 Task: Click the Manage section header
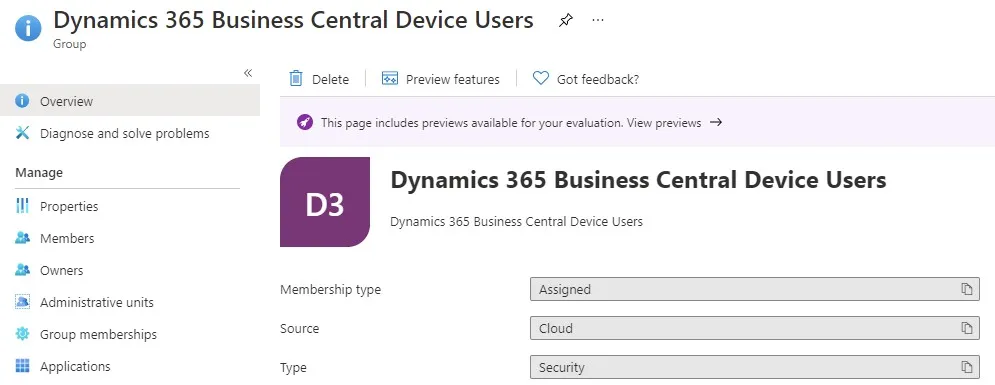coord(39,173)
